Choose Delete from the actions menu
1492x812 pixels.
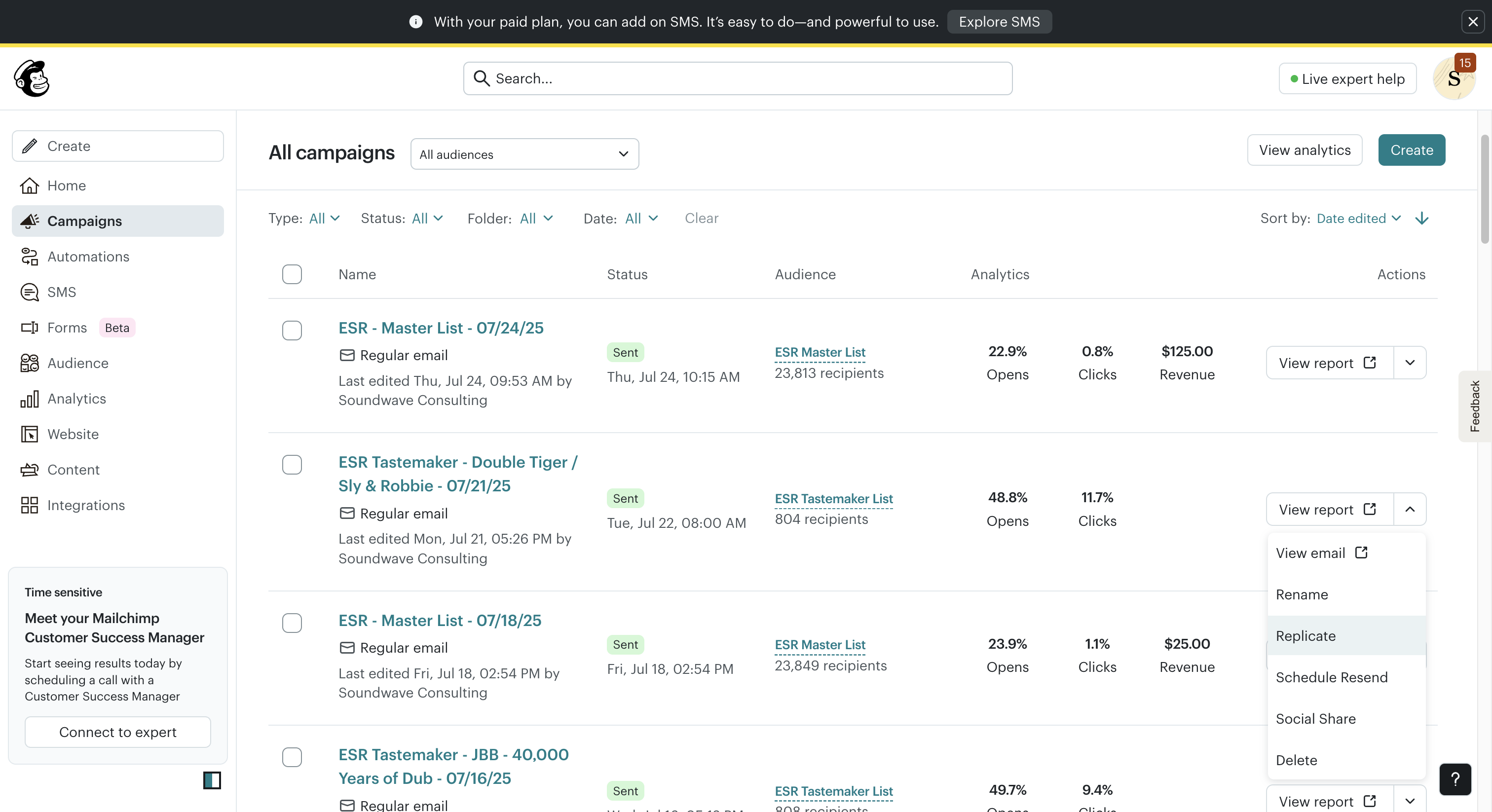(1346, 760)
